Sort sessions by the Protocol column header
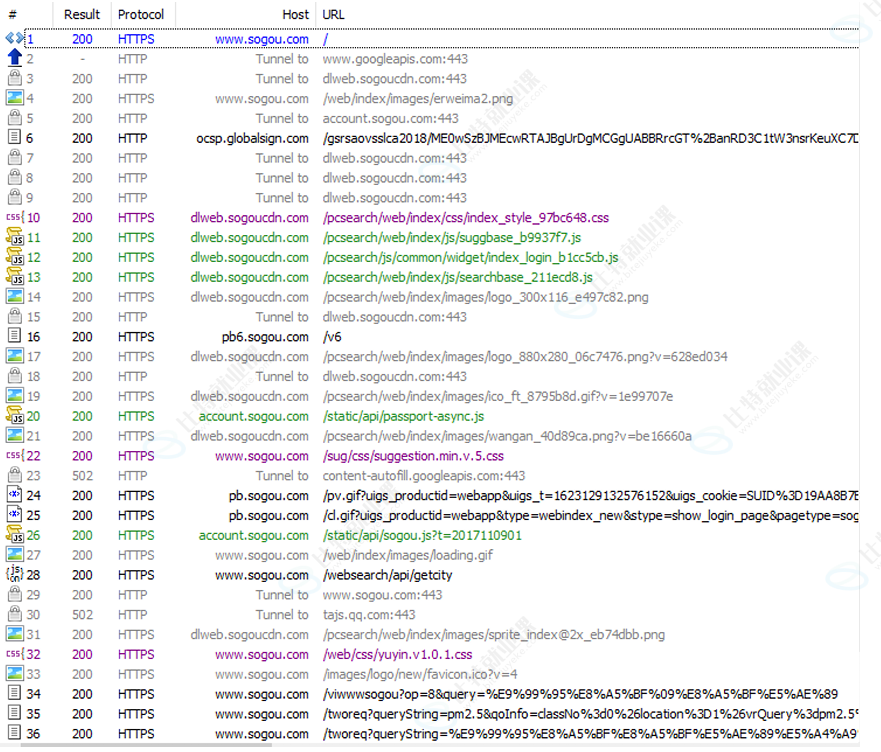This screenshot has width=881, height=752. click(x=140, y=15)
